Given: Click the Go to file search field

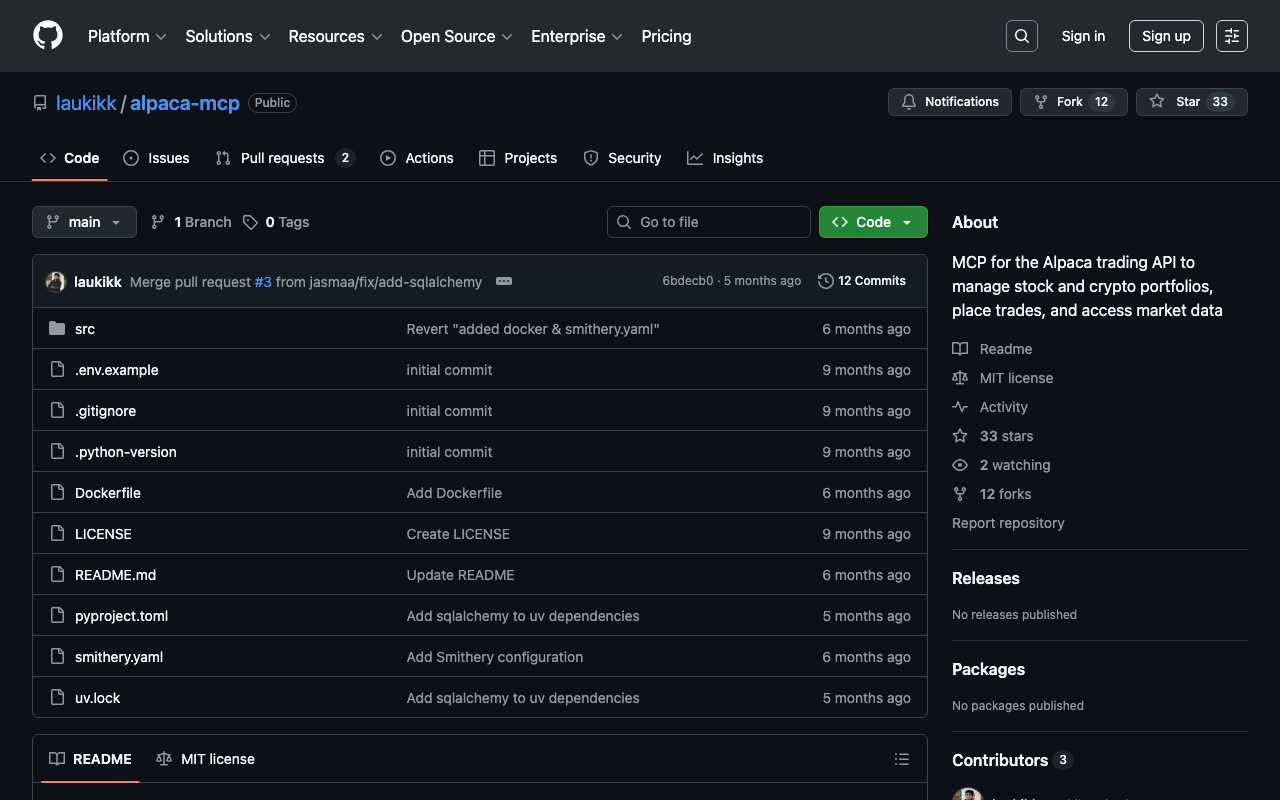Looking at the screenshot, I should [708, 222].
